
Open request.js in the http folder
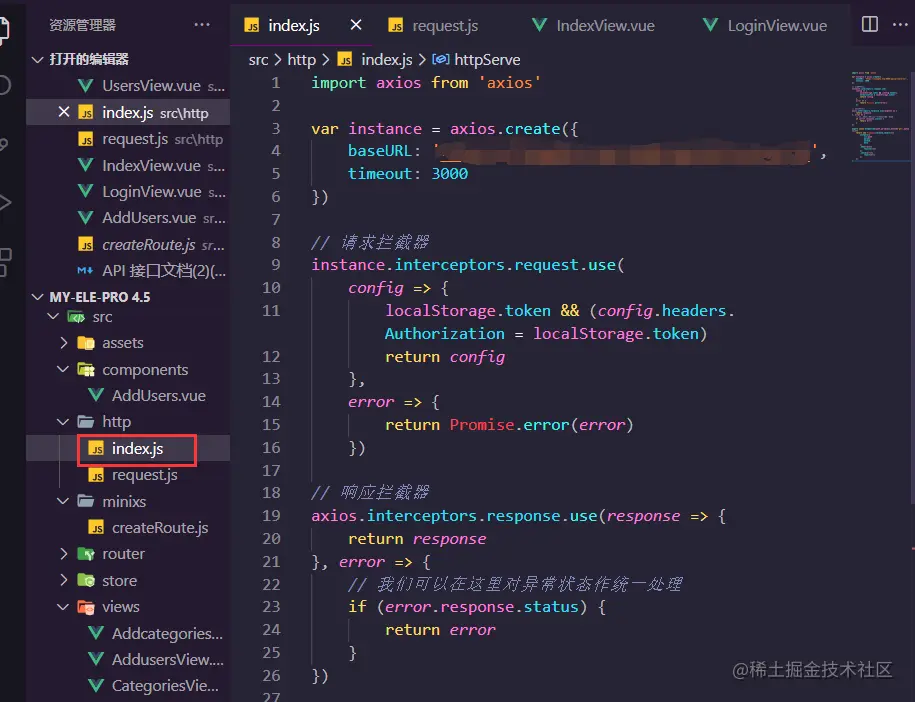pyautogui.click(x=128, y=475)
